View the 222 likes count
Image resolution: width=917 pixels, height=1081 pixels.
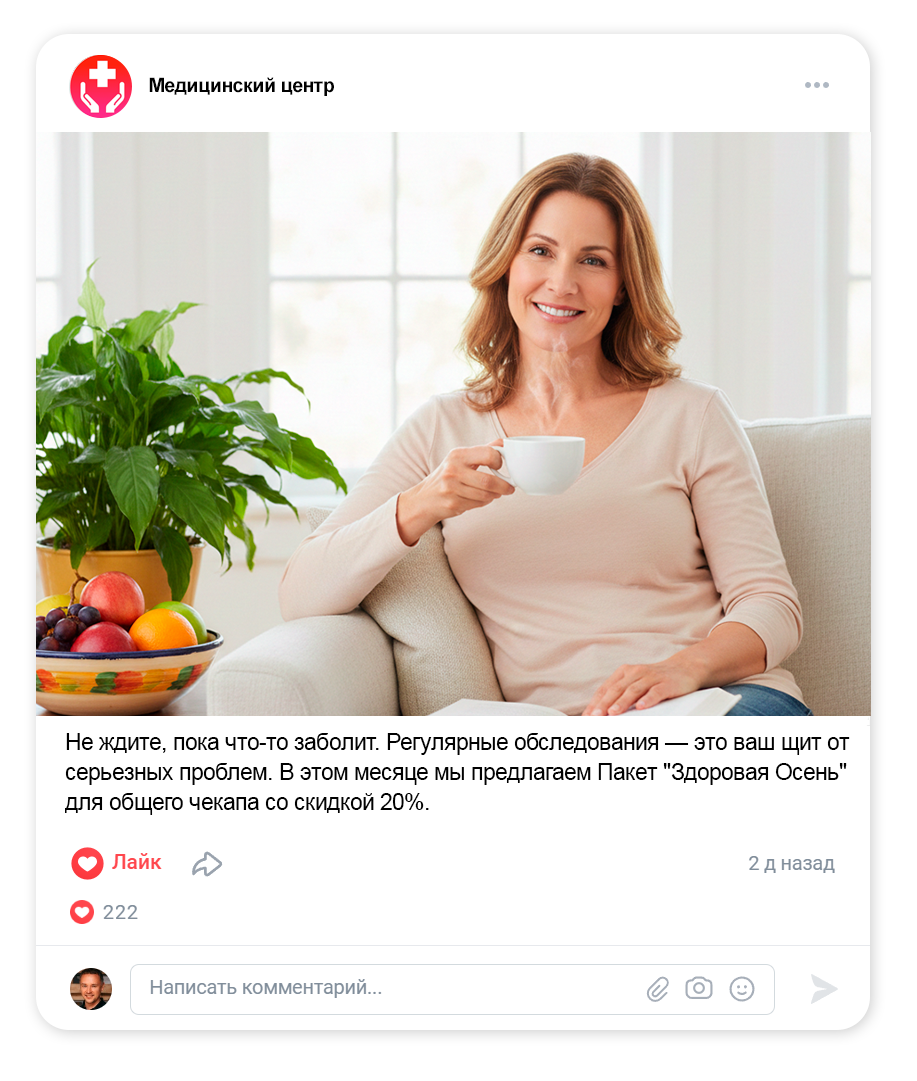click(x=120, y=912)
